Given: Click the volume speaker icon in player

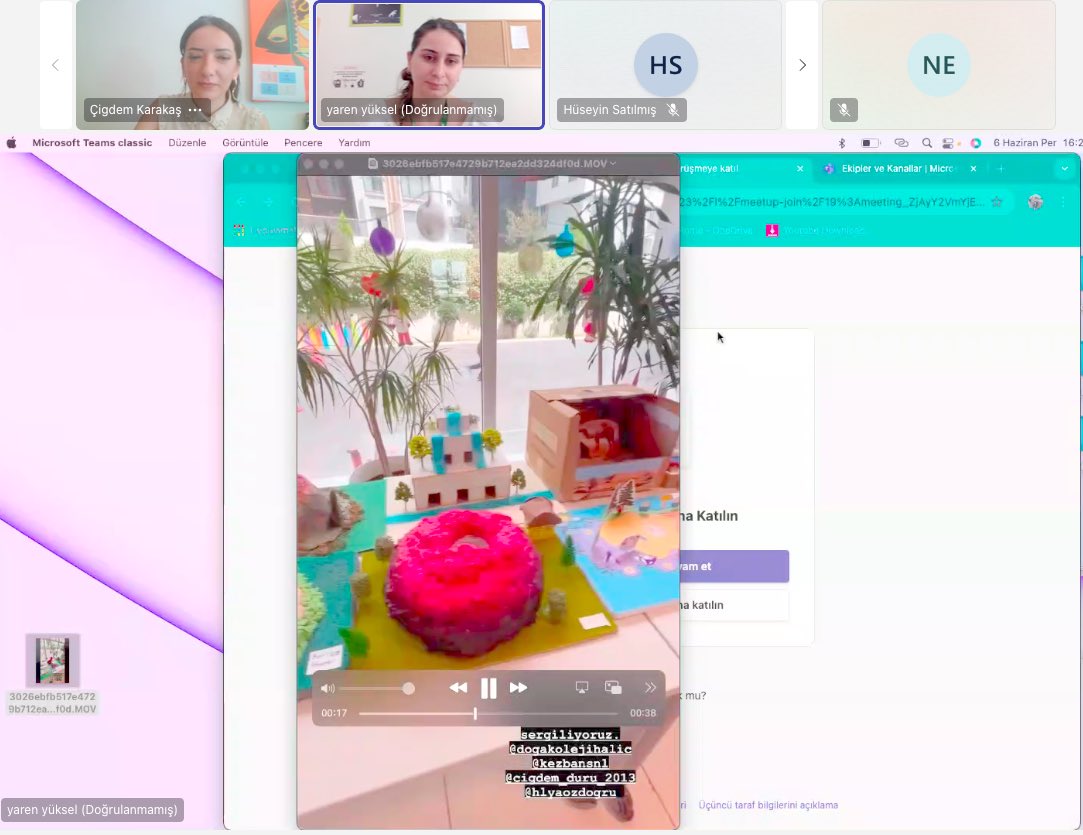Looking at the screenshot, I should click(327, 689).
